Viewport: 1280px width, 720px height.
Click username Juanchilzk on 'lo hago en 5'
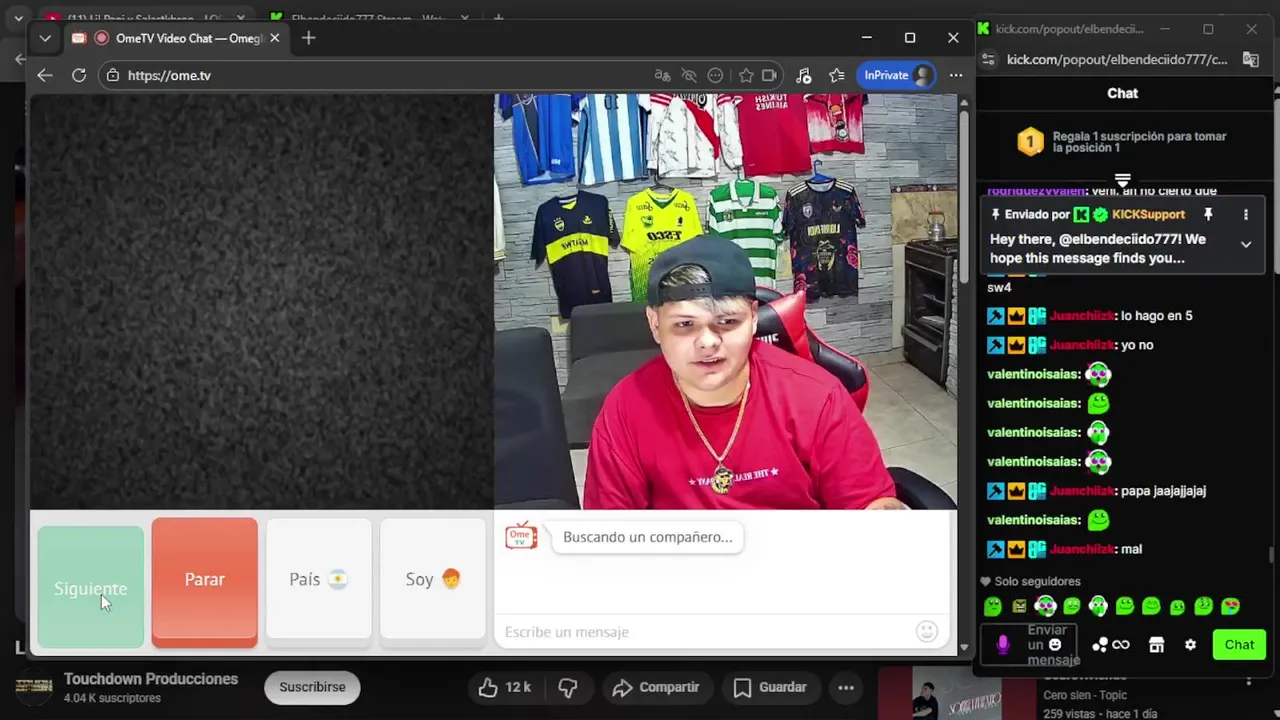[1082, 316]
